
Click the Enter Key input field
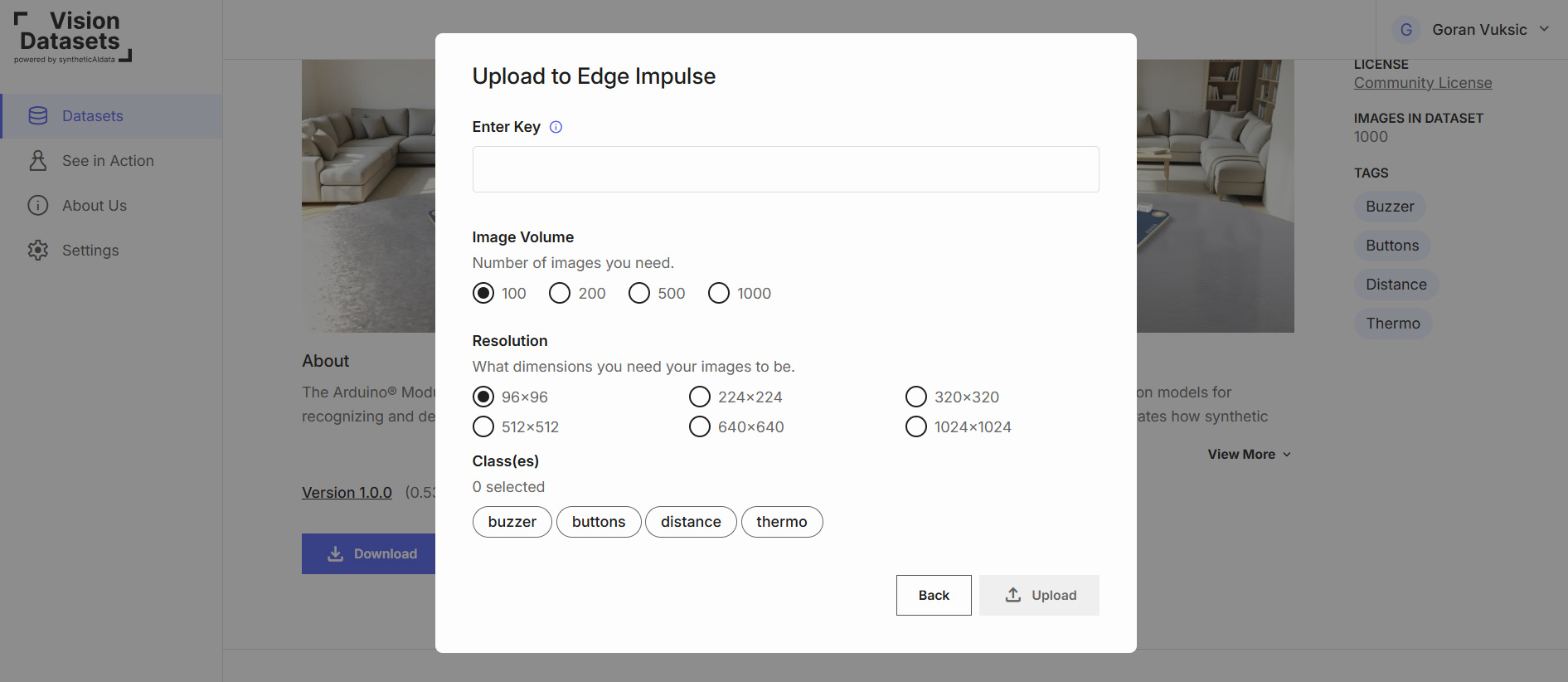tap(786, 169)
